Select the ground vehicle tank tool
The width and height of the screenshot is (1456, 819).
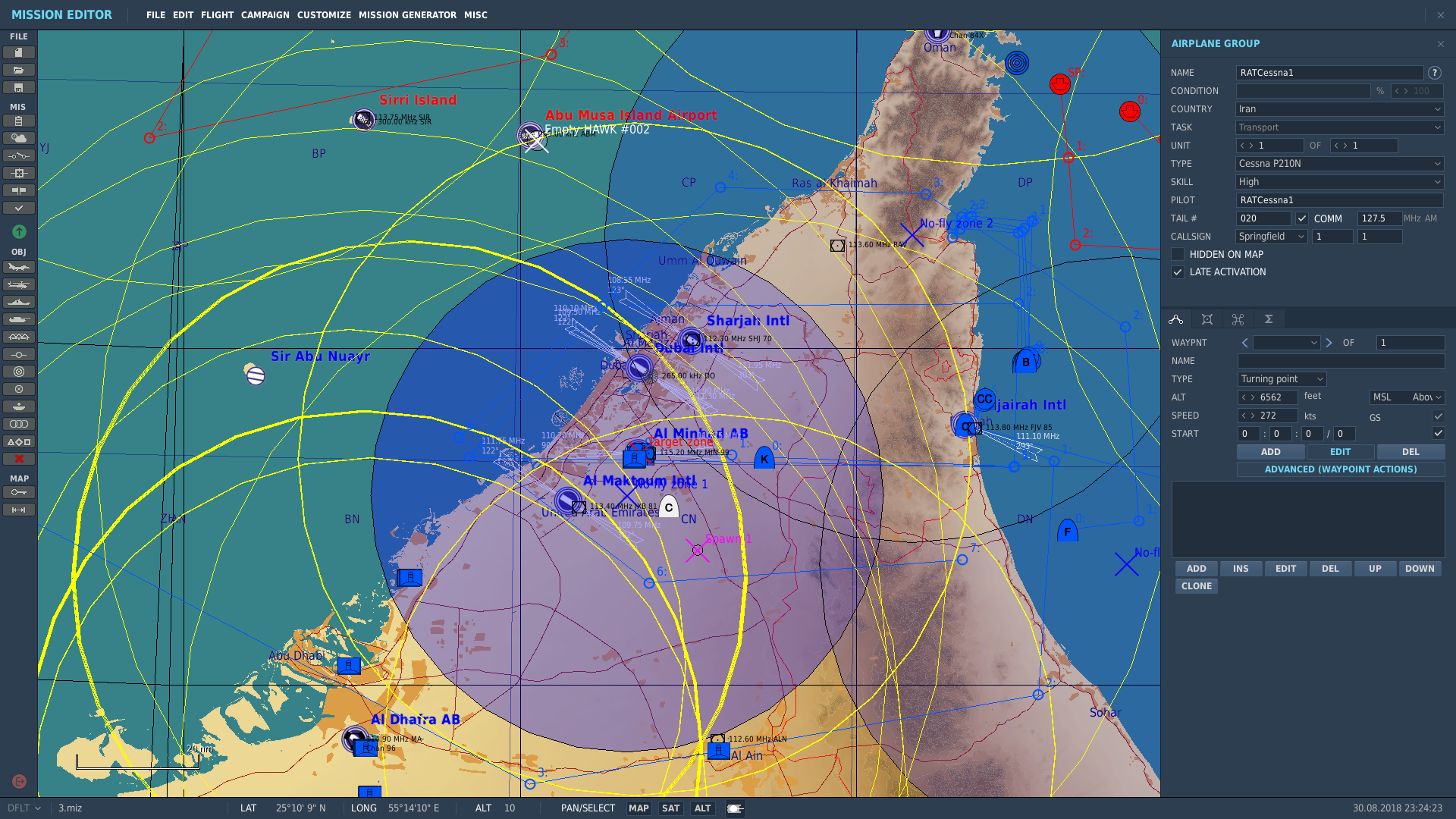(x=19, y=319)
